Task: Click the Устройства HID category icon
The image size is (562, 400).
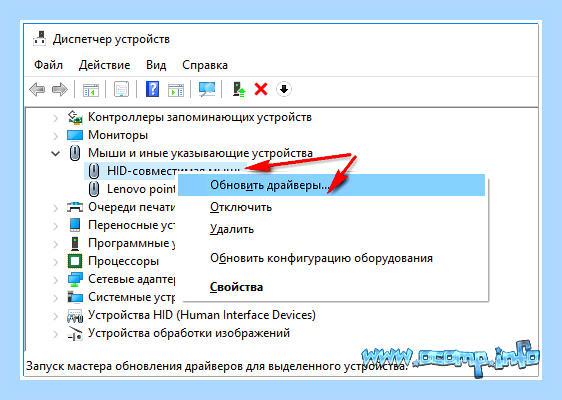Action: point(75,315)
